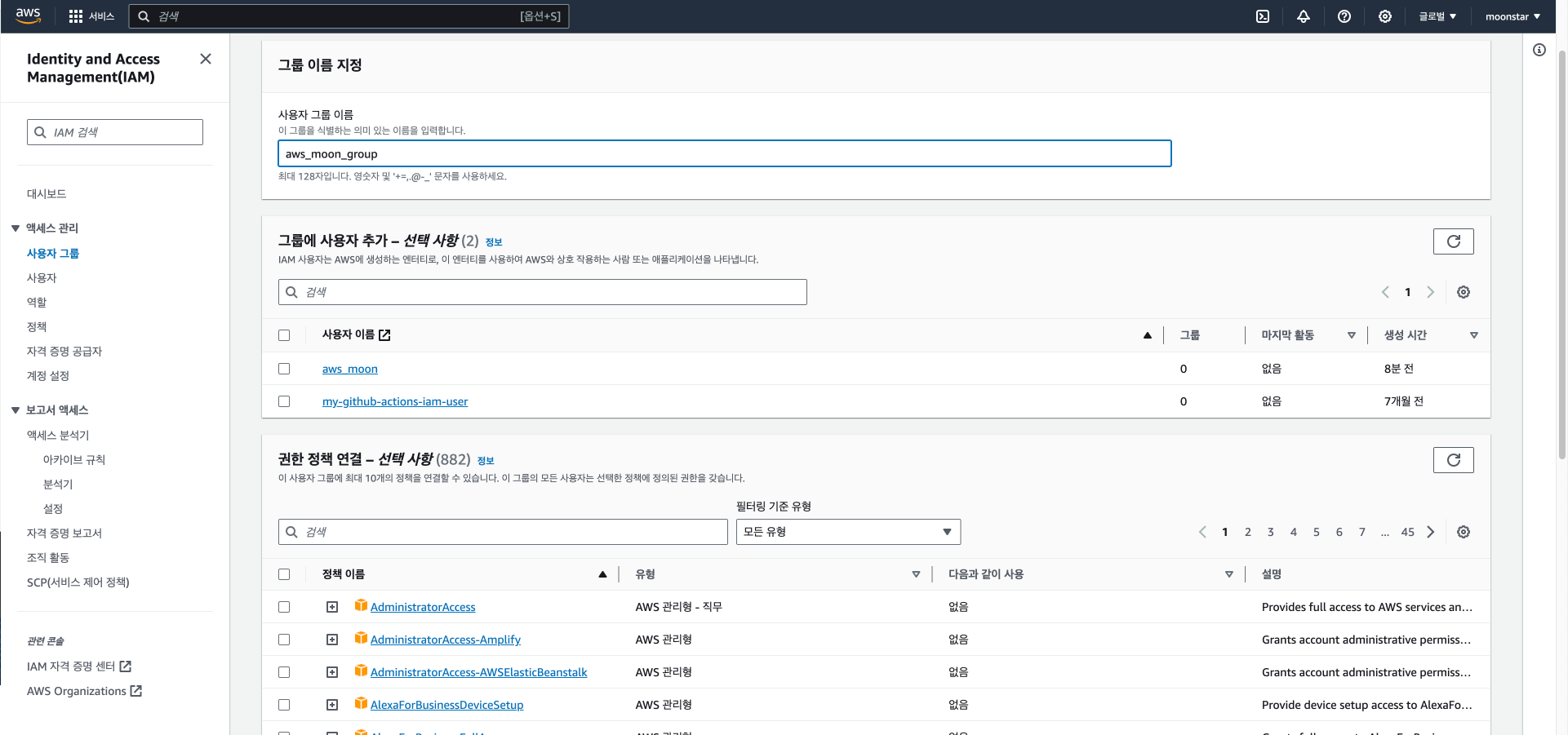Image resolution: width=1568 pixels, height=735 pixels.
Task: Refresh the user list in 그룹에 사용자 추가
Action: 1454,241
